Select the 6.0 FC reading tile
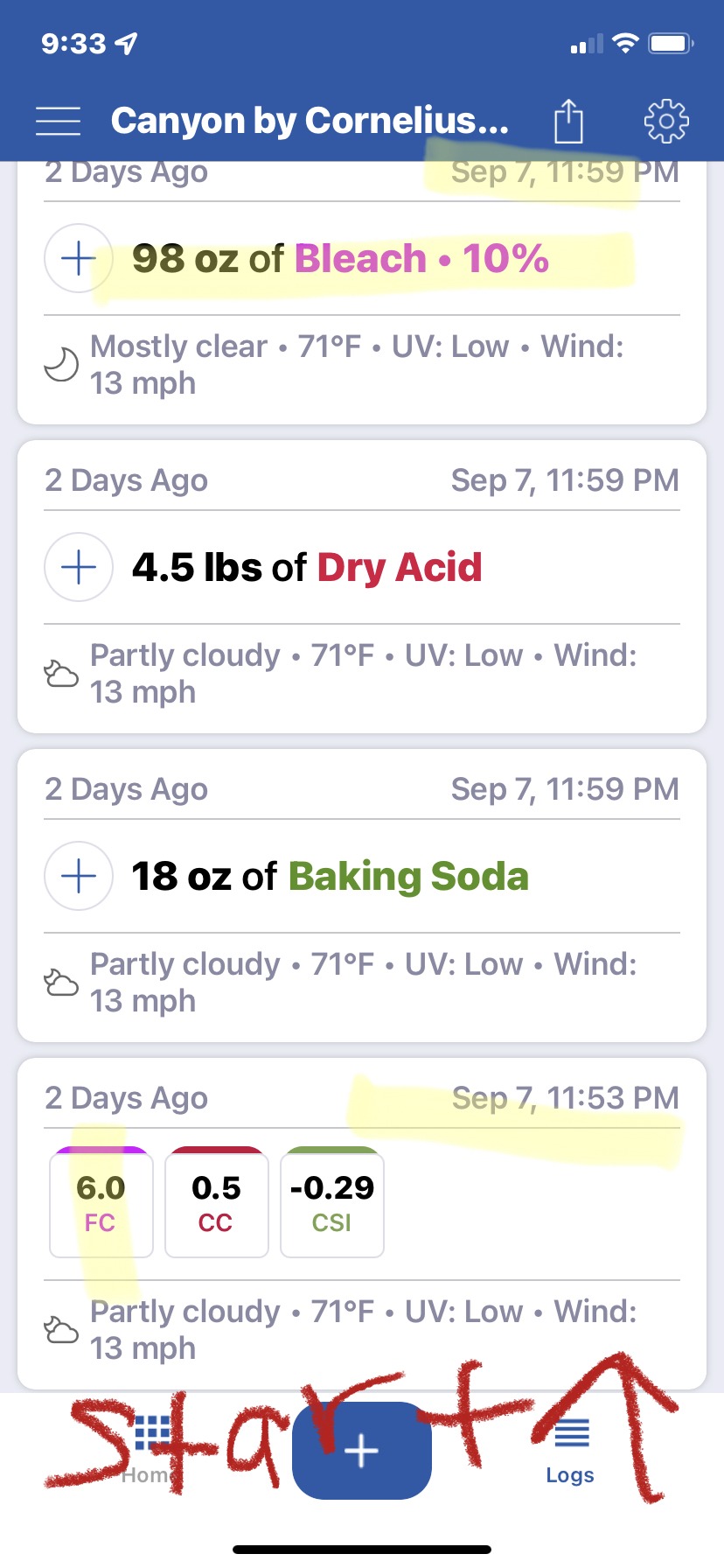Image resolution: width=724 pixels, height=1568 pixels. pos(101,1202)
